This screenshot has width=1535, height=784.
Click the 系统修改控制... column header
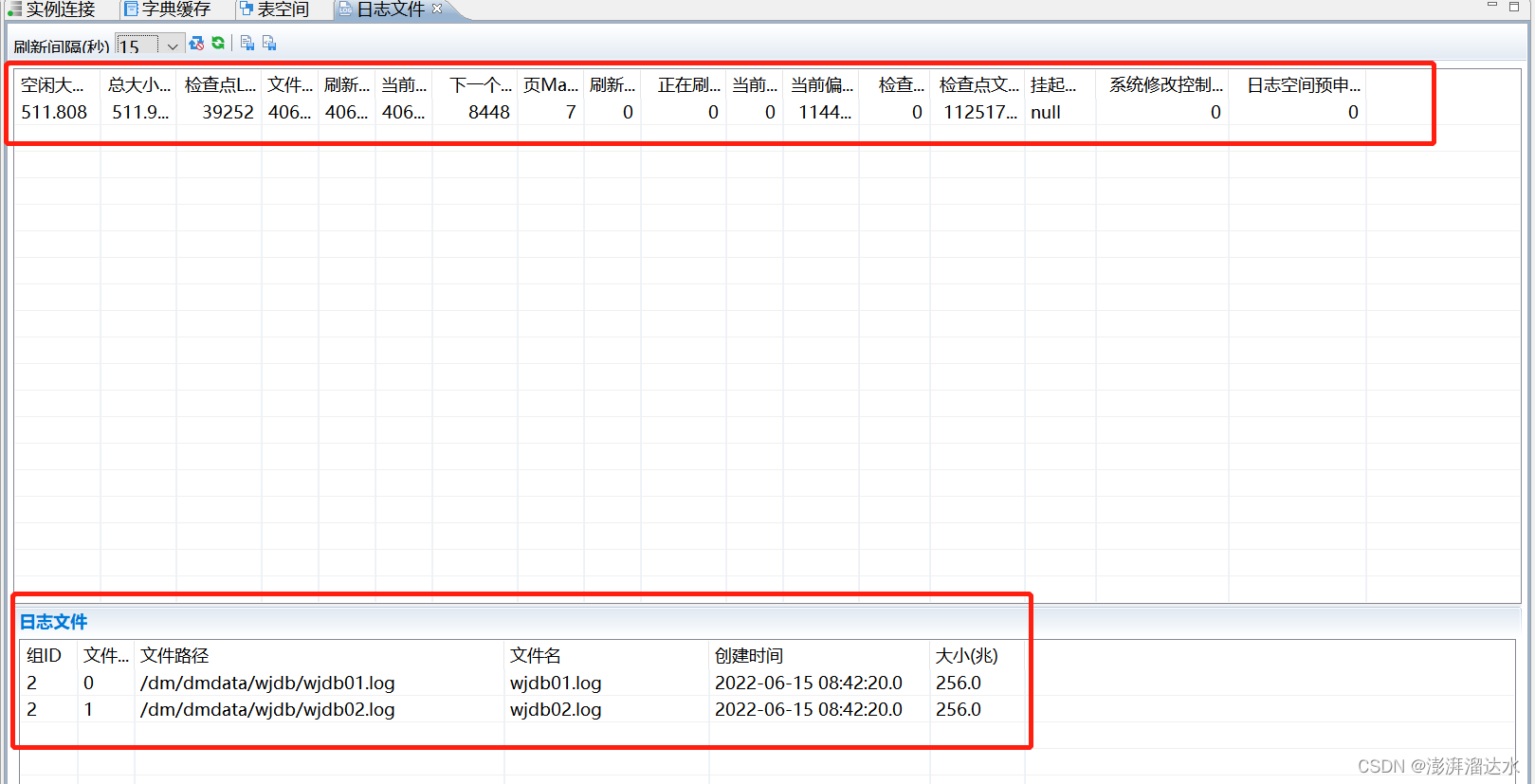click(1166, 85)
